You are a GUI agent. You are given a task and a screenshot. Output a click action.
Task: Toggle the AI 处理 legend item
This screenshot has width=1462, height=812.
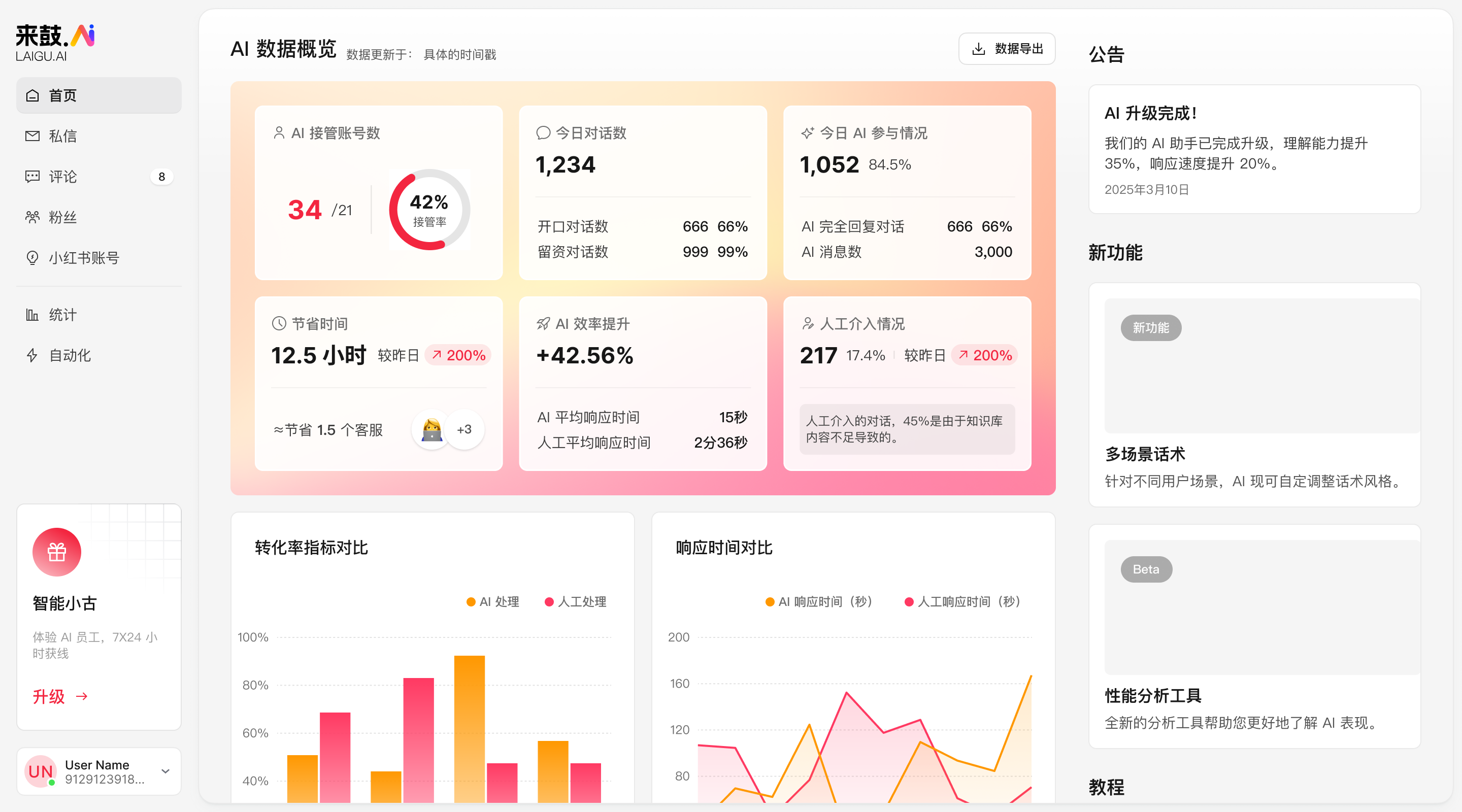pyautogui.click(x=492, y=601)
